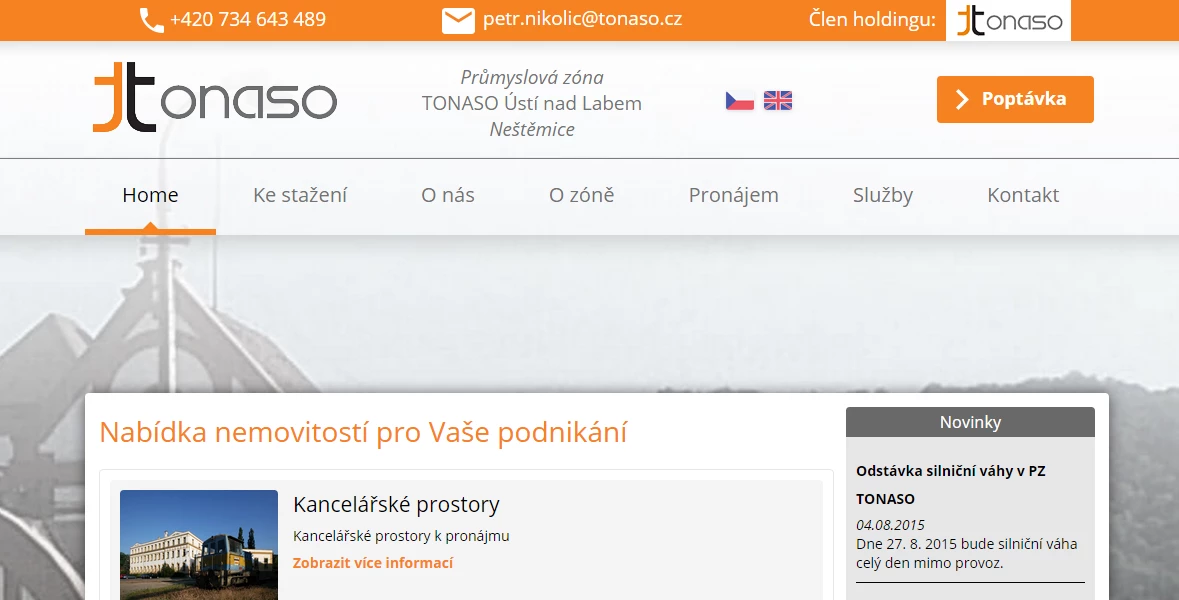Click the Kancelářské prostory heading

pyautogui.click(x=396, y=505)
